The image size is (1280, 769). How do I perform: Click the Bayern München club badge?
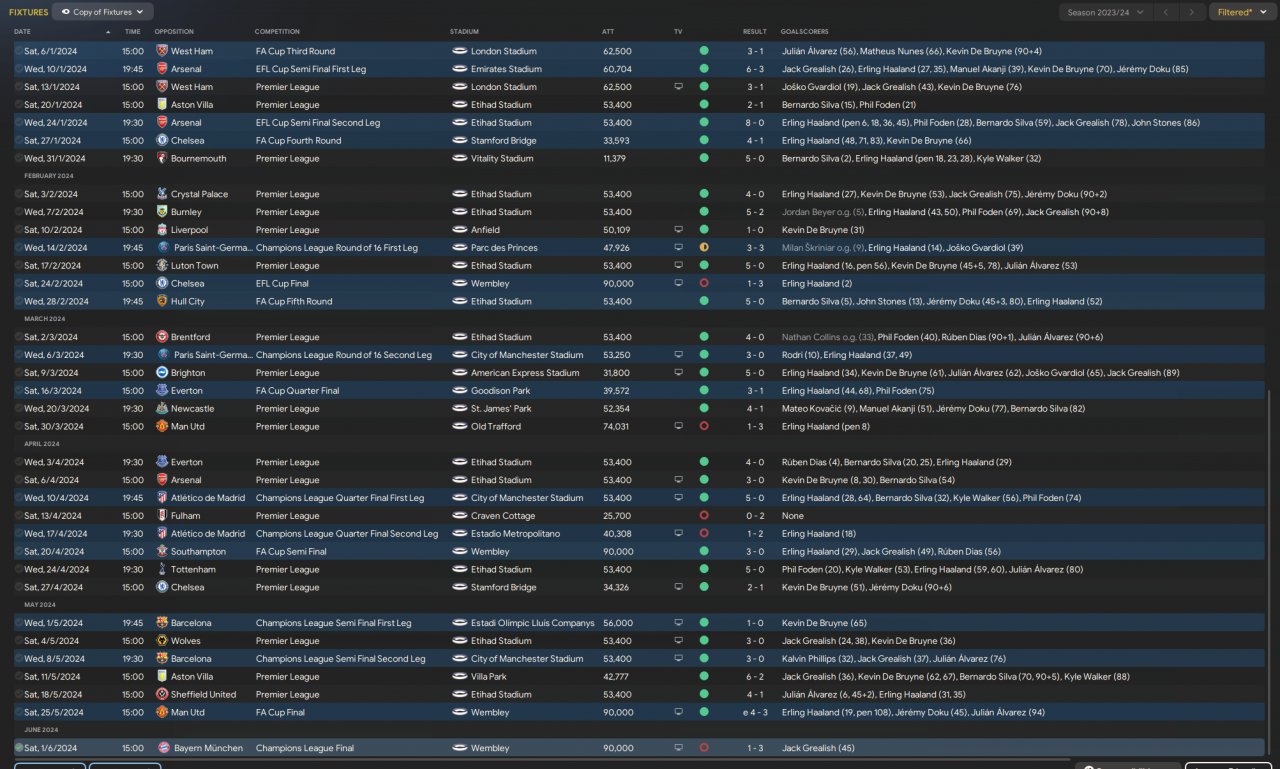(x=162, y=748)
